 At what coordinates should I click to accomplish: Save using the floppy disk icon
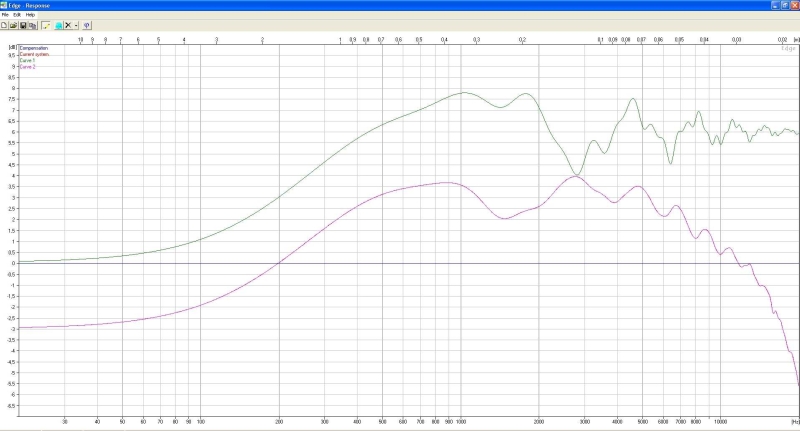click(23, 25)
